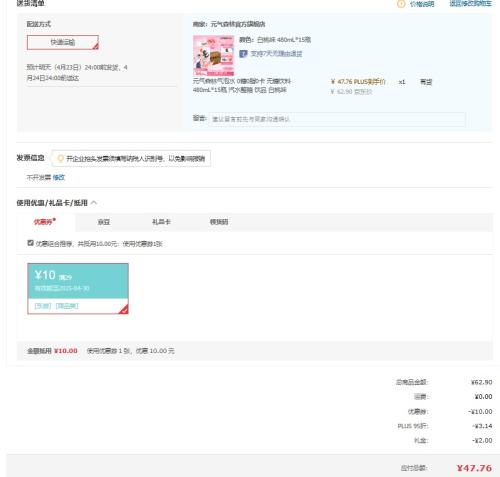The height and width of the screenshot is (477, 500).
Task: Focus the 留言 order note field
Action: (337, 119)
